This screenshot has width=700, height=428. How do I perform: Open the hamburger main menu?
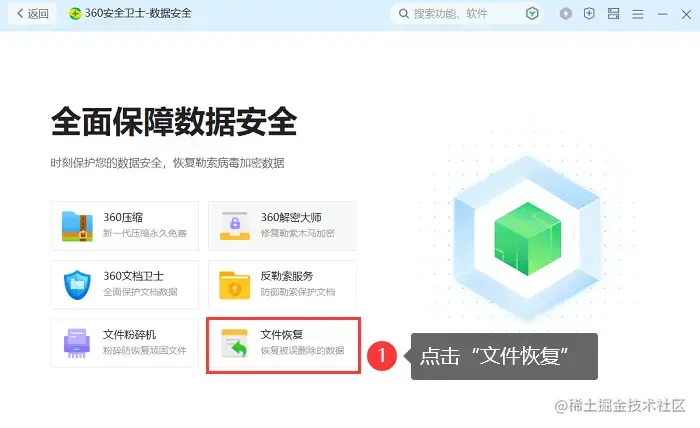(x=638, y=14)
